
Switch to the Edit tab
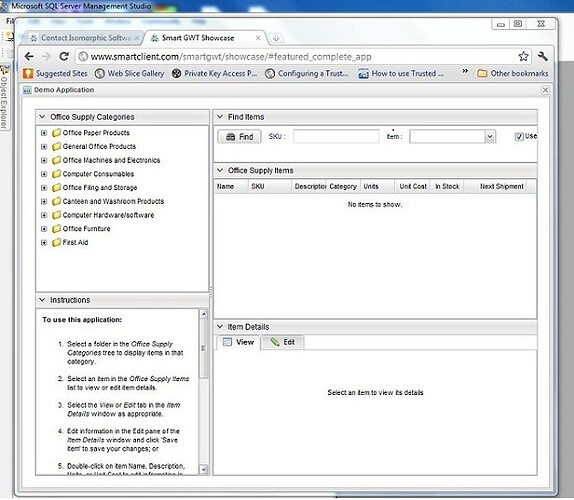282,342
